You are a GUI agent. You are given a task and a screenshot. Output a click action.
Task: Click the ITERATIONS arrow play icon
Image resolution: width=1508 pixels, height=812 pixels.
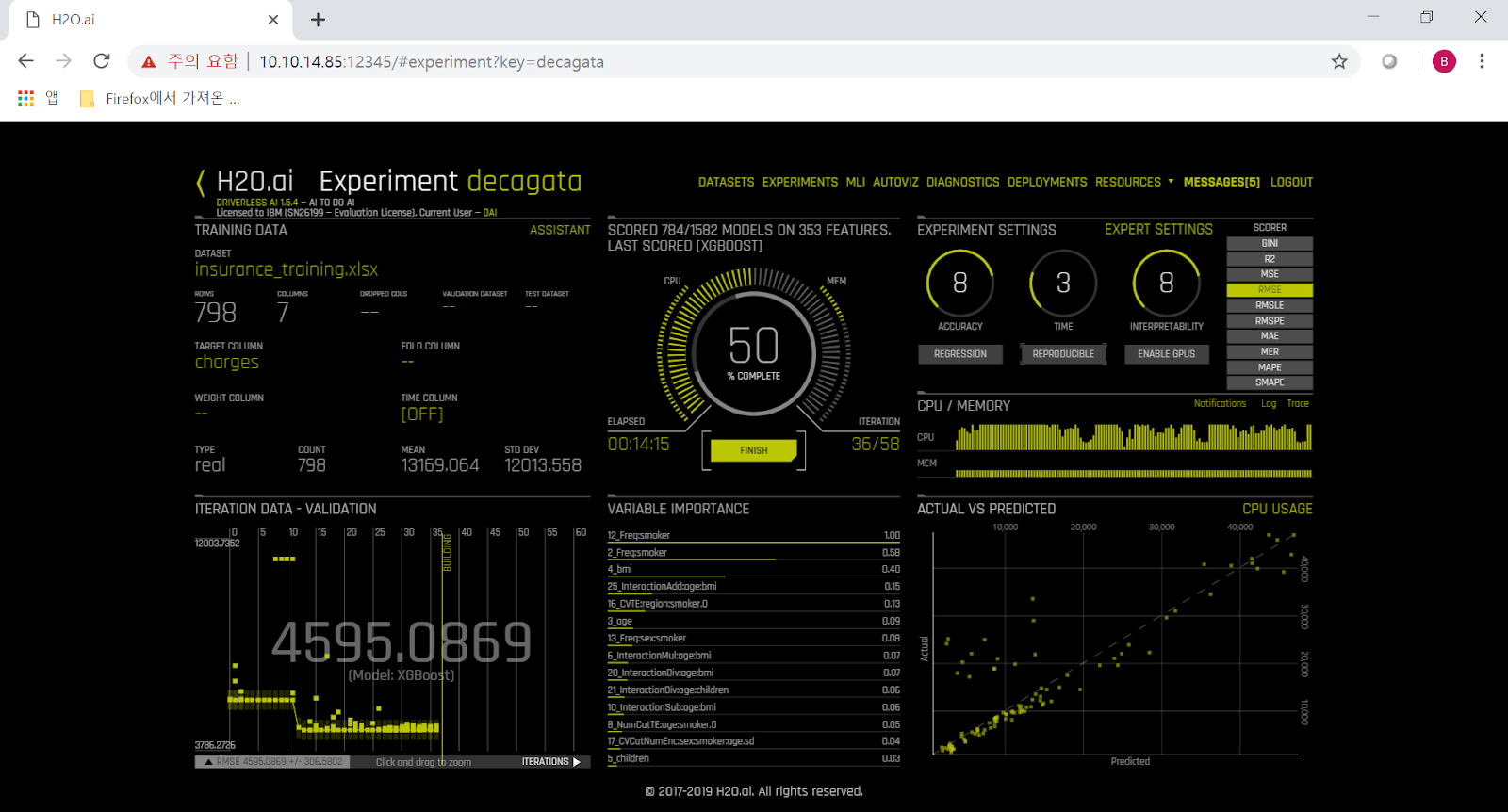click(x=577, y=762)
